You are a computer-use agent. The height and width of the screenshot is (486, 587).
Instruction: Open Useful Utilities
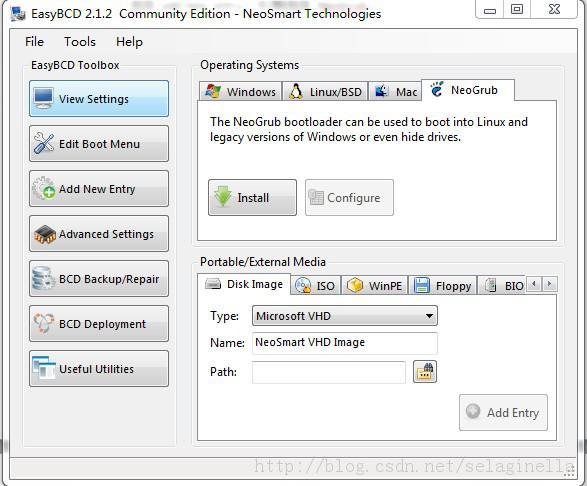pos(99,368)
